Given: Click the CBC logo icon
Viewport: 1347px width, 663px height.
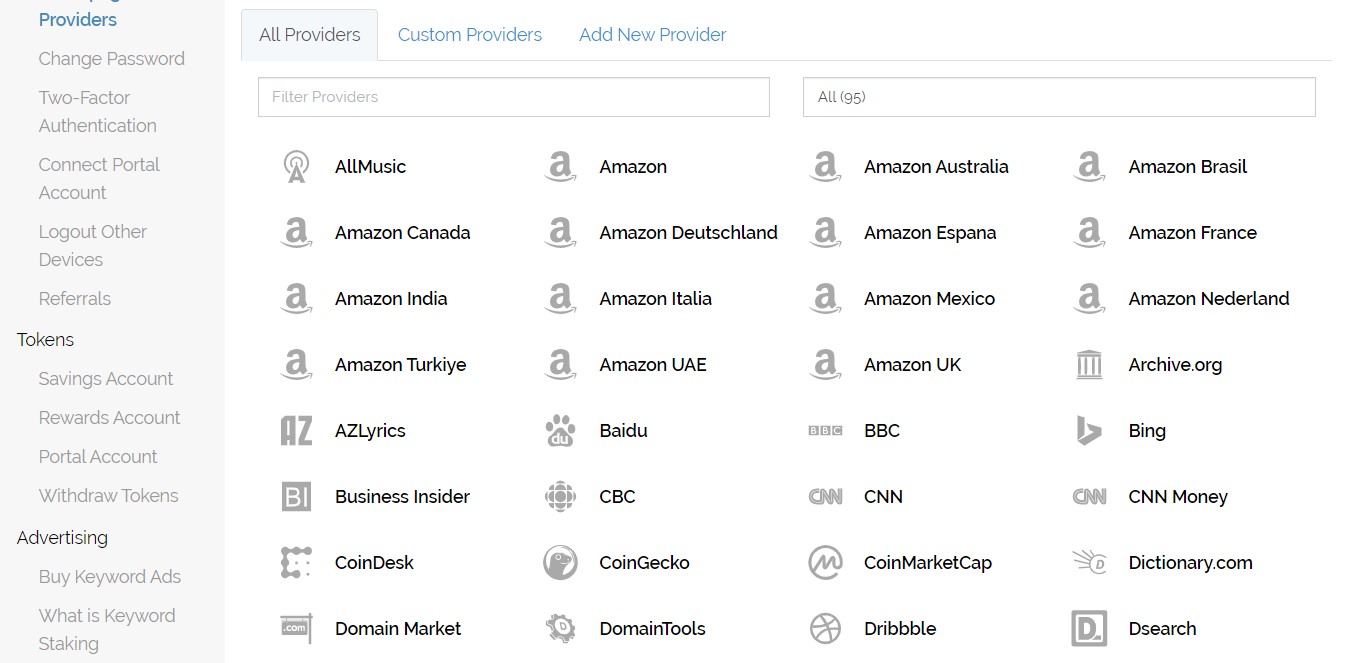Looking at the screenshot, I should coord(560,497).
